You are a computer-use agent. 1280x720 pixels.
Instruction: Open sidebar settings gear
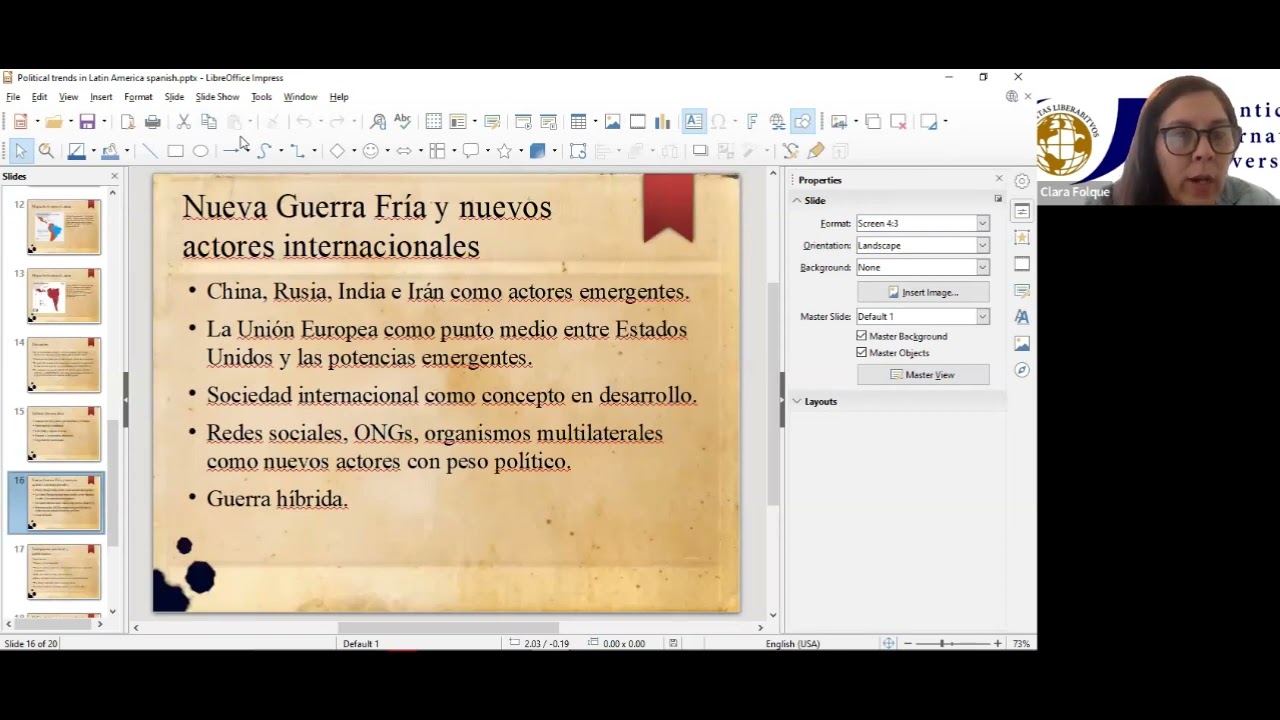[1022, 181]
